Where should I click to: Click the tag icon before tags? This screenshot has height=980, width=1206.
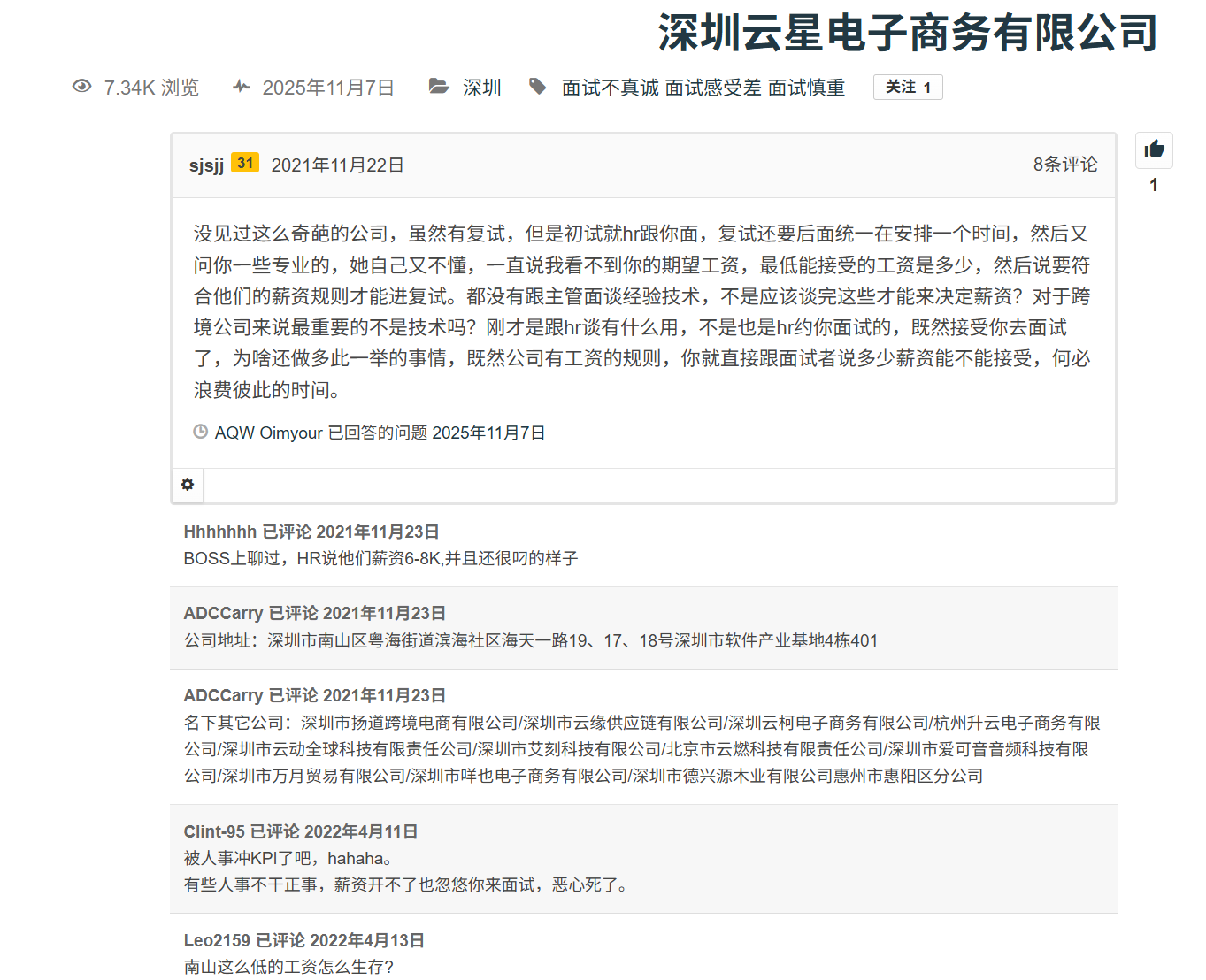(537, 87)
